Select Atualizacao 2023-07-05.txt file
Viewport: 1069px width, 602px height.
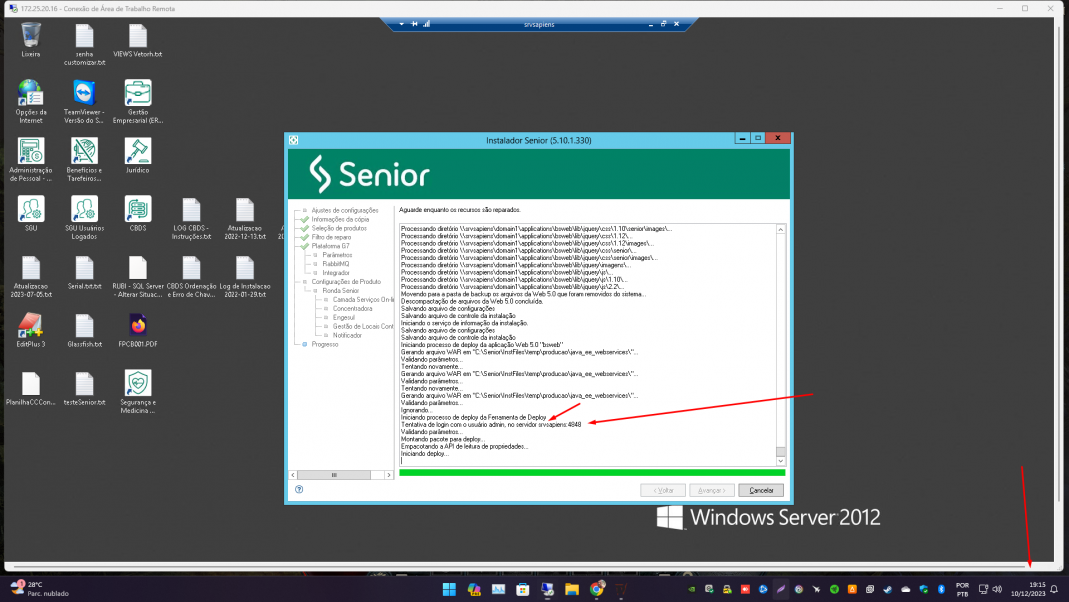pyautogui.click(x=31, y=277)
